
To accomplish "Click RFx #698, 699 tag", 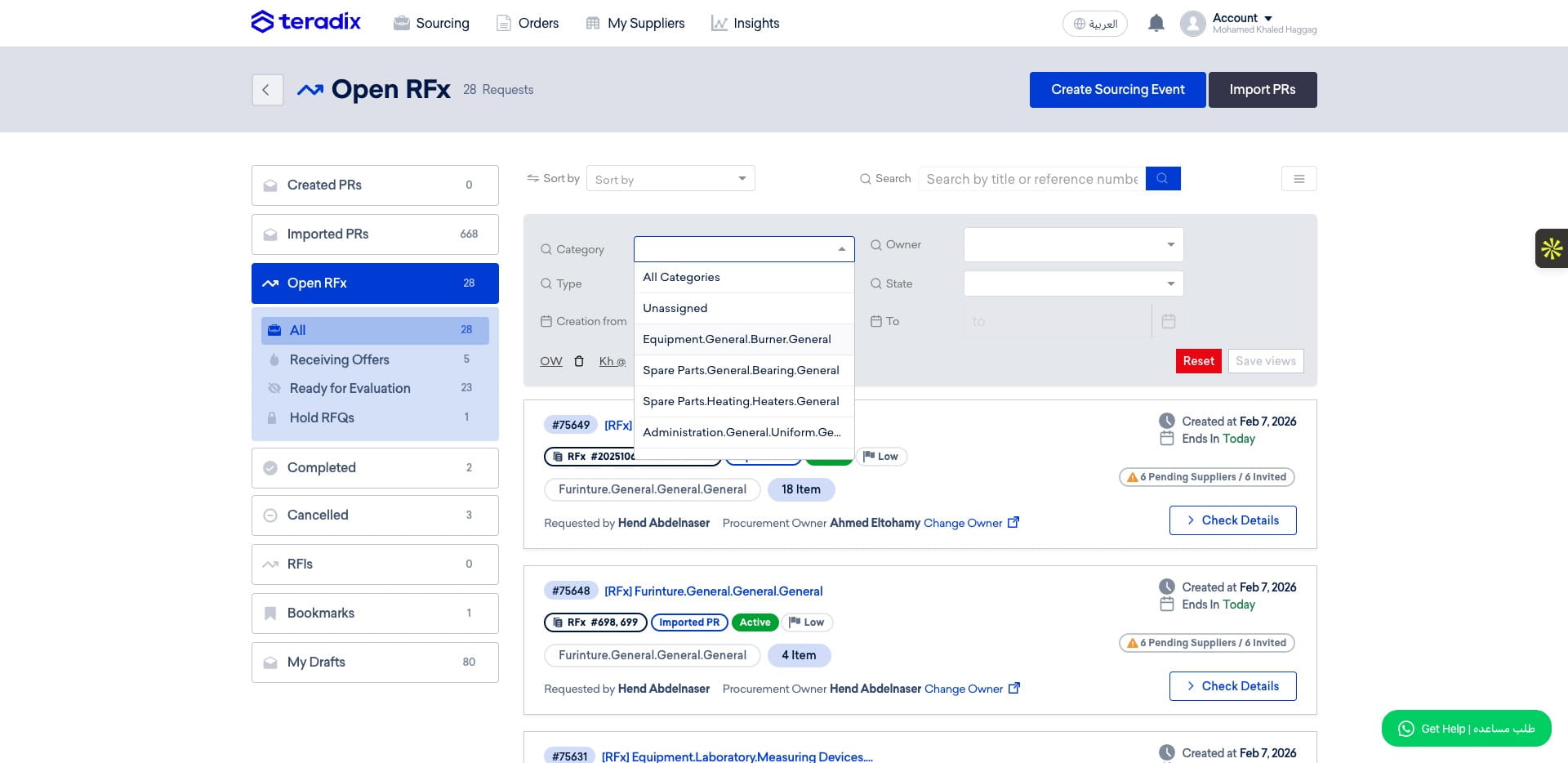I will tap(595, 622).
